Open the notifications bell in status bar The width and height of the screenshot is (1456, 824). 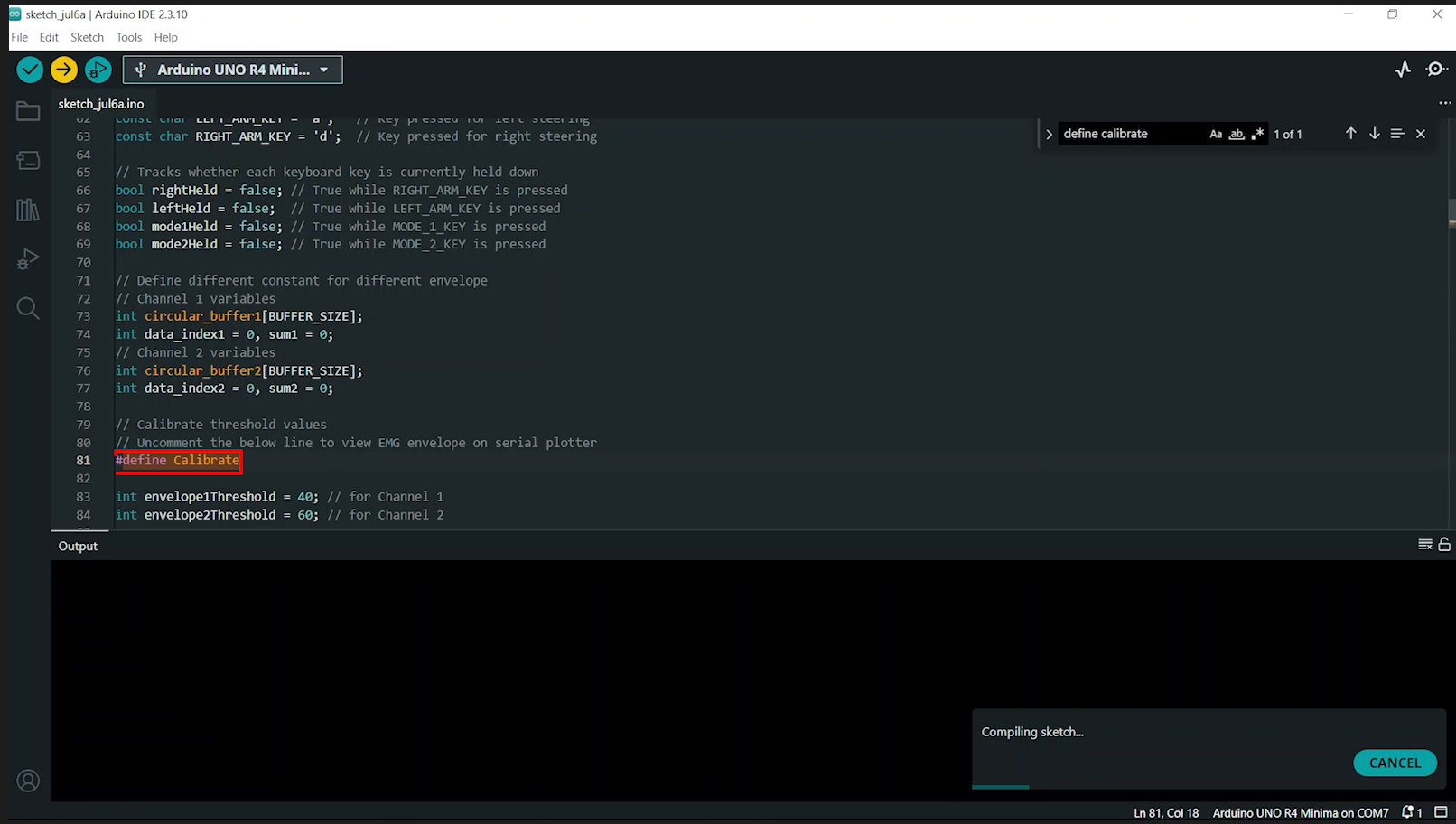click(x=1412, y=812)
